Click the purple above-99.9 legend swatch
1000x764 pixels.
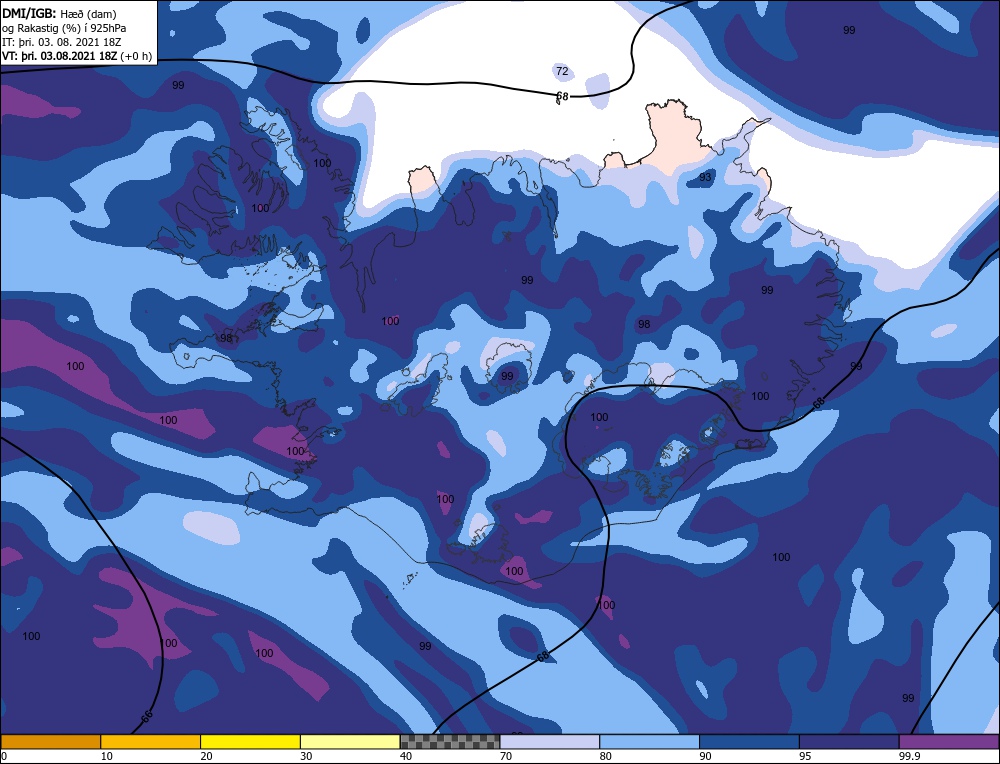[949, 741]
